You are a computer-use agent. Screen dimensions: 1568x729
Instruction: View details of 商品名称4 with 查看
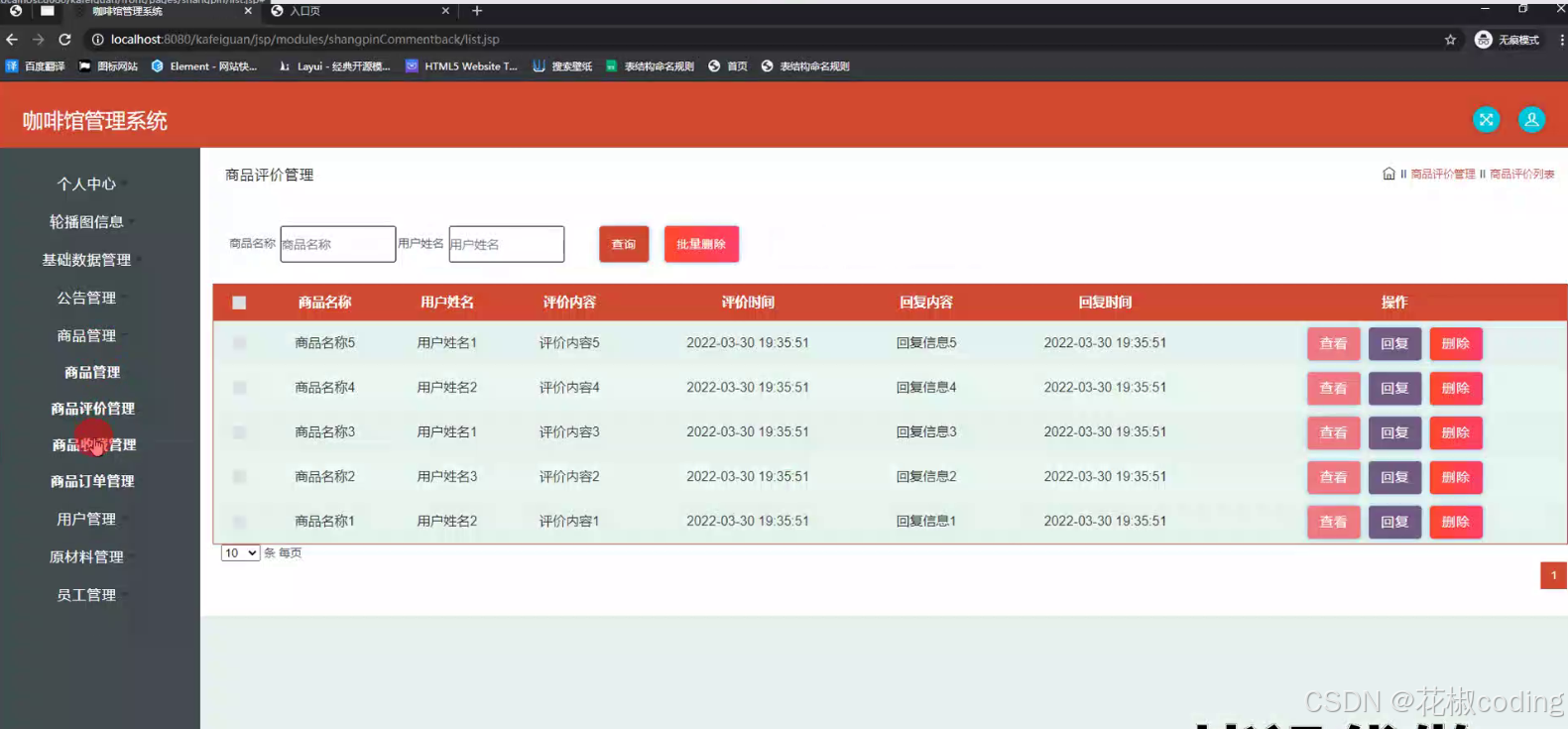(1333, 389)
